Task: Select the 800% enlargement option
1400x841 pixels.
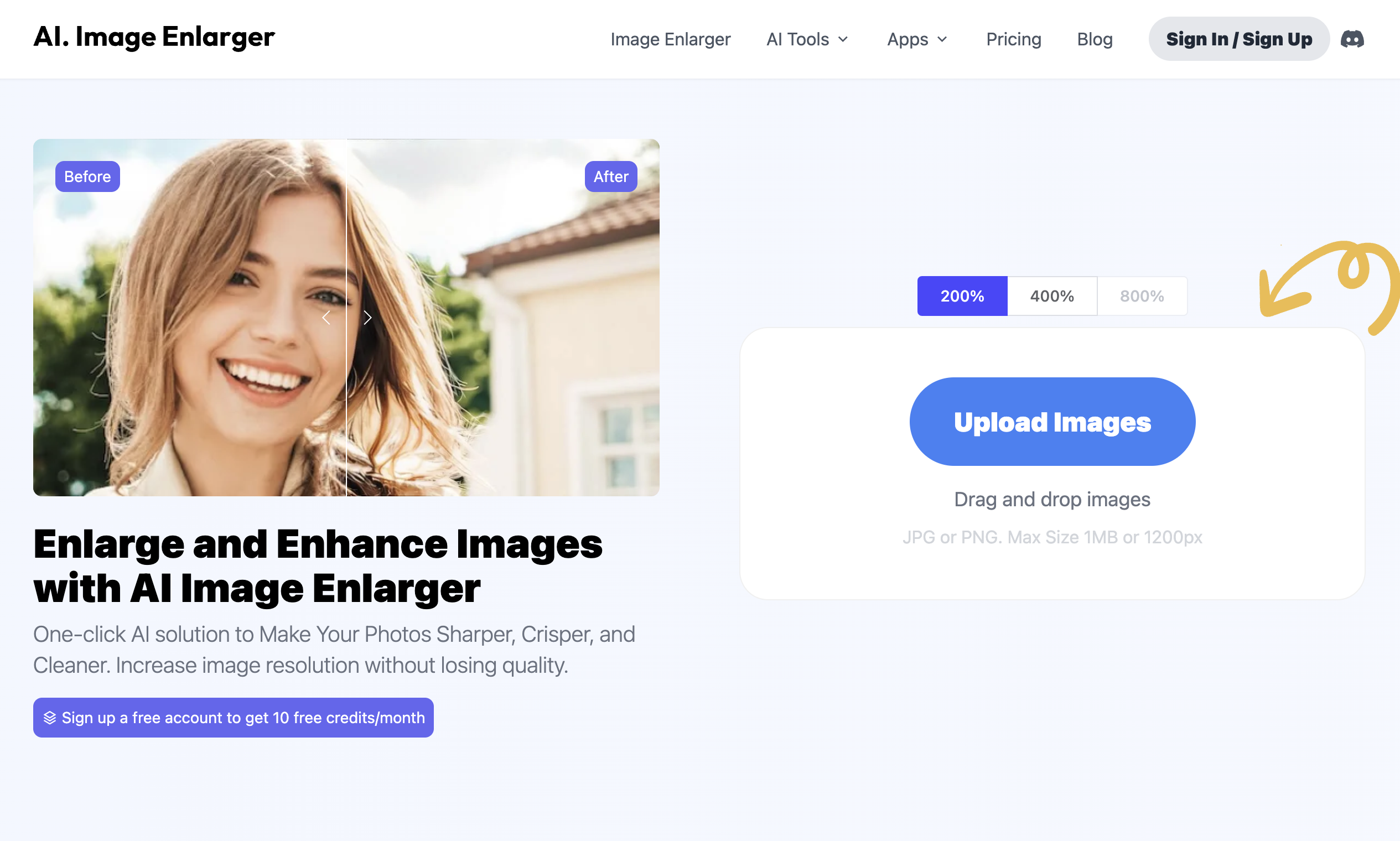Action: point(1143,295)
